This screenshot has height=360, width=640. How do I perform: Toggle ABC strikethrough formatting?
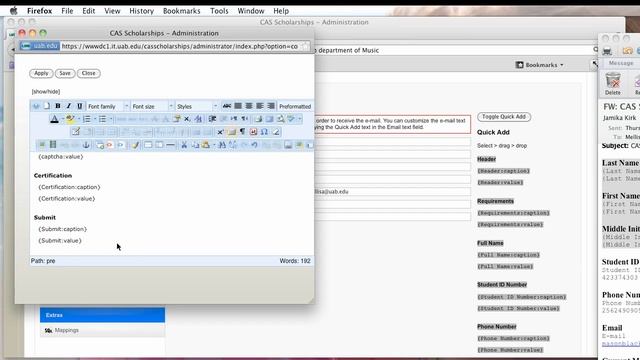(227, 106)
